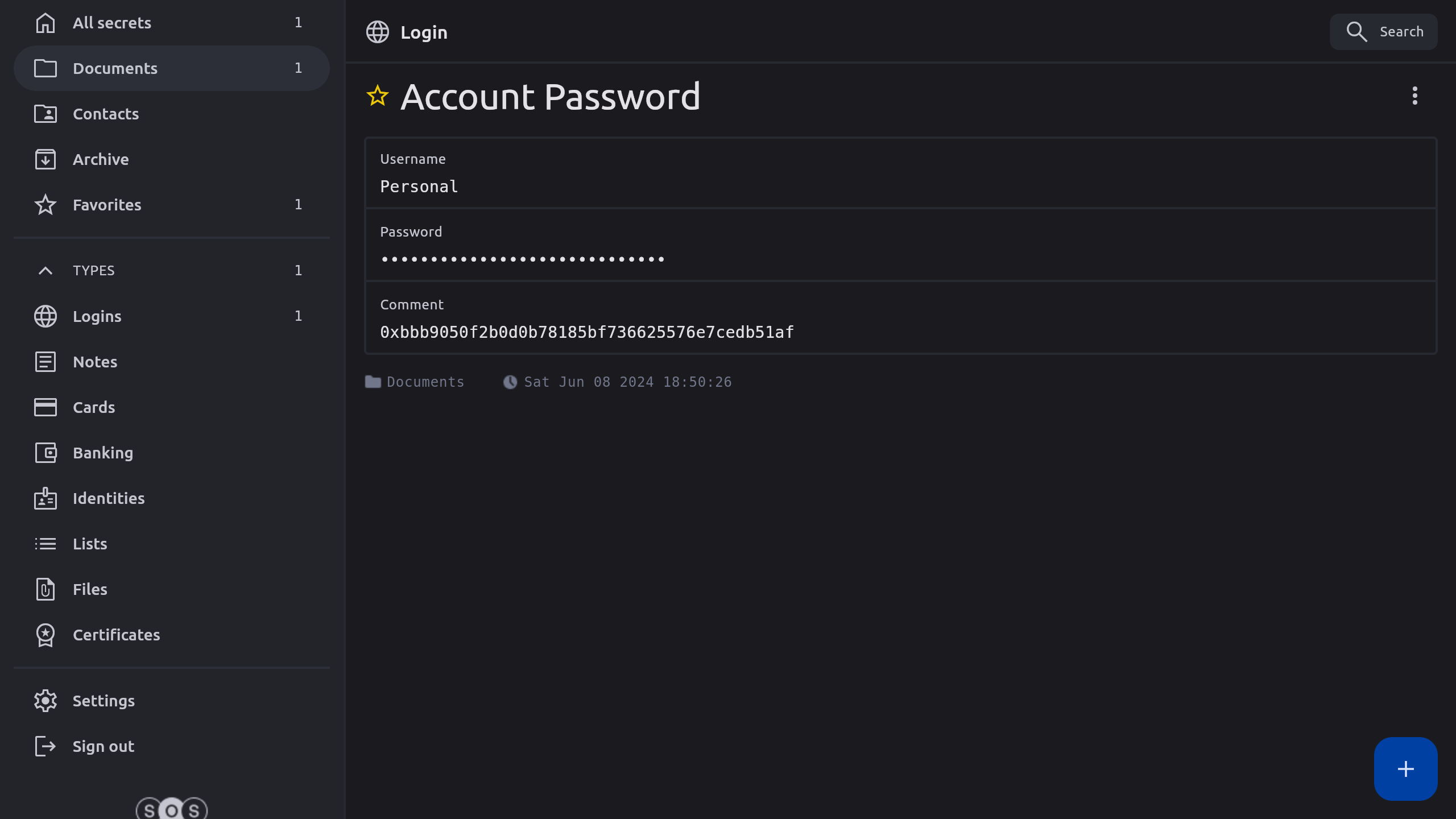Sign out of the vault
Screen dimensions: 1456x819
click(104, 746)
